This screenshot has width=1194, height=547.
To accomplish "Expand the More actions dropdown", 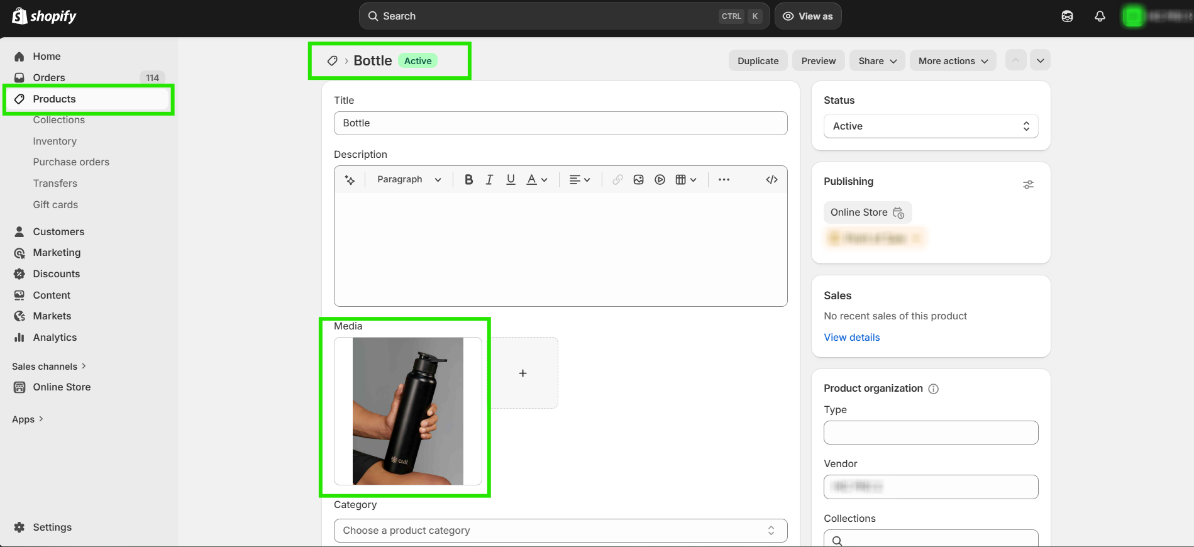I will [953, 61].
